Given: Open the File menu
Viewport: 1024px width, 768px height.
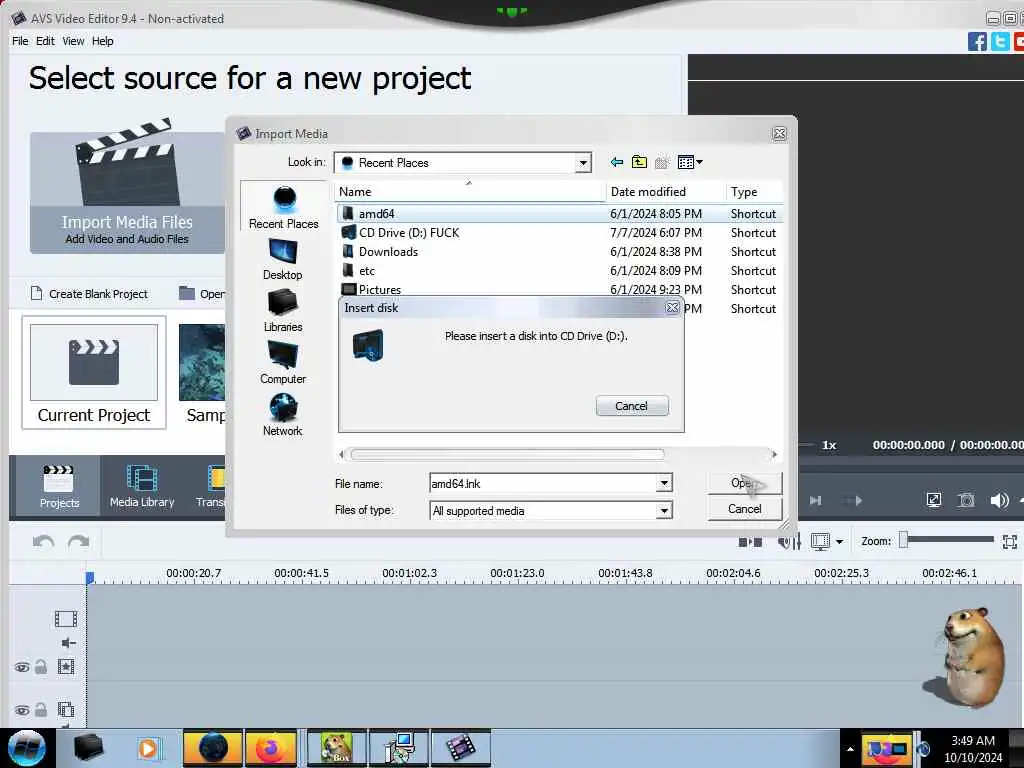Looking at the screenshot, I should tap(20, 41).
